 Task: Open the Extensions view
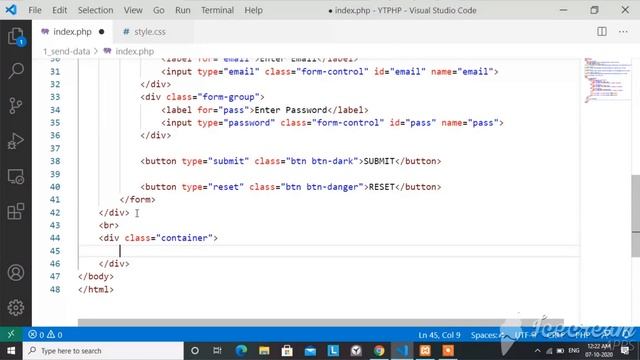(x=16, y=211)
